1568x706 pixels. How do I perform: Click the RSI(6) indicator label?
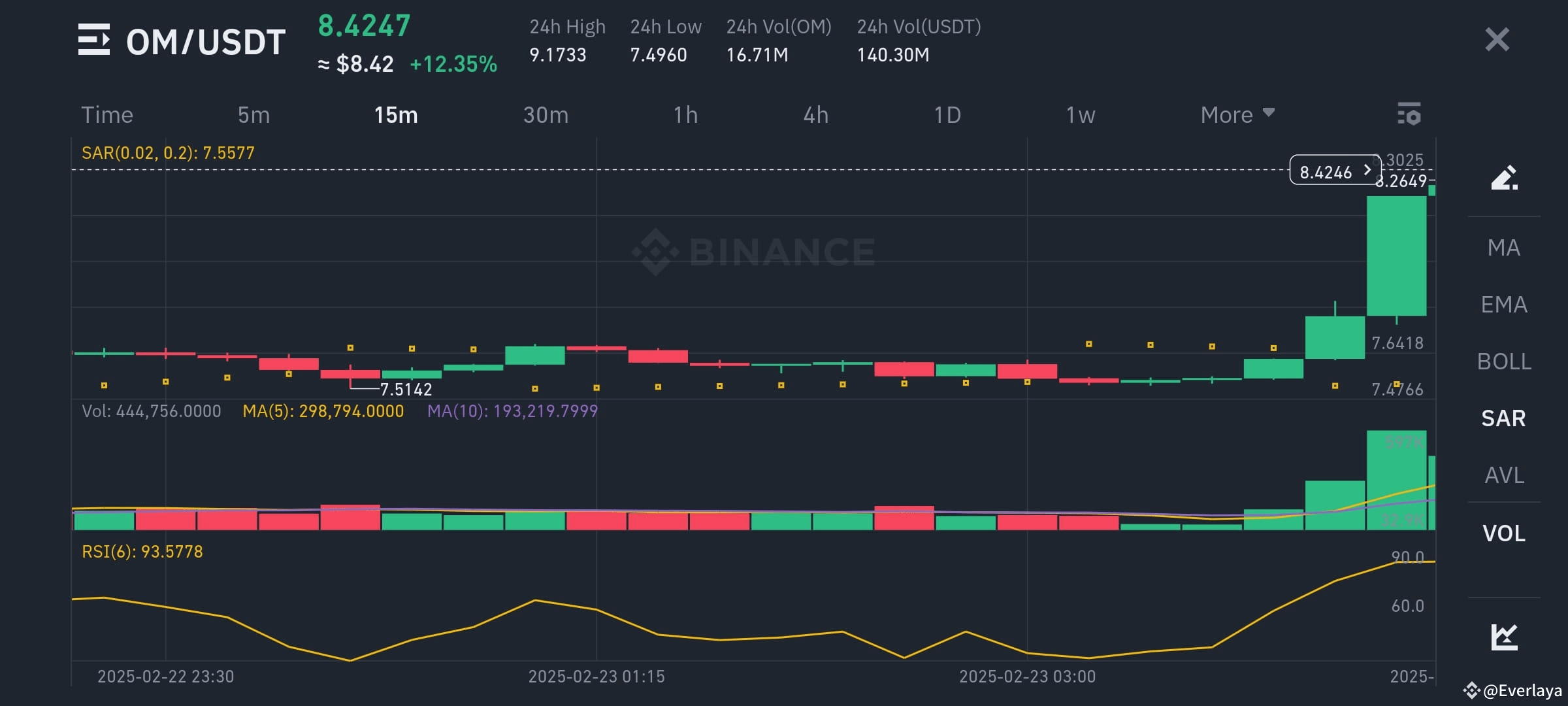coord(141,551)
